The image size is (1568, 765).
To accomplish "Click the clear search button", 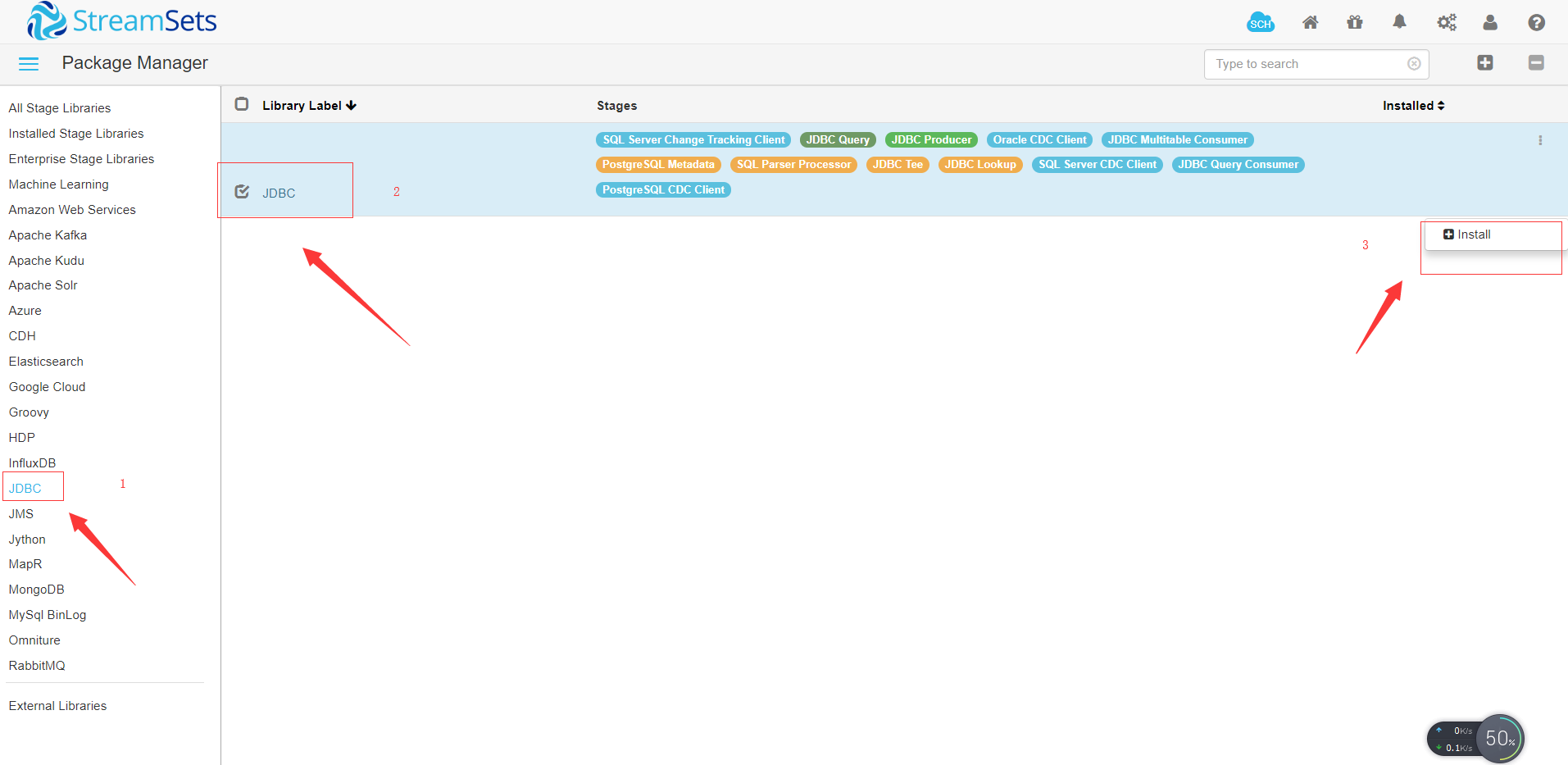I will 1414,63.
